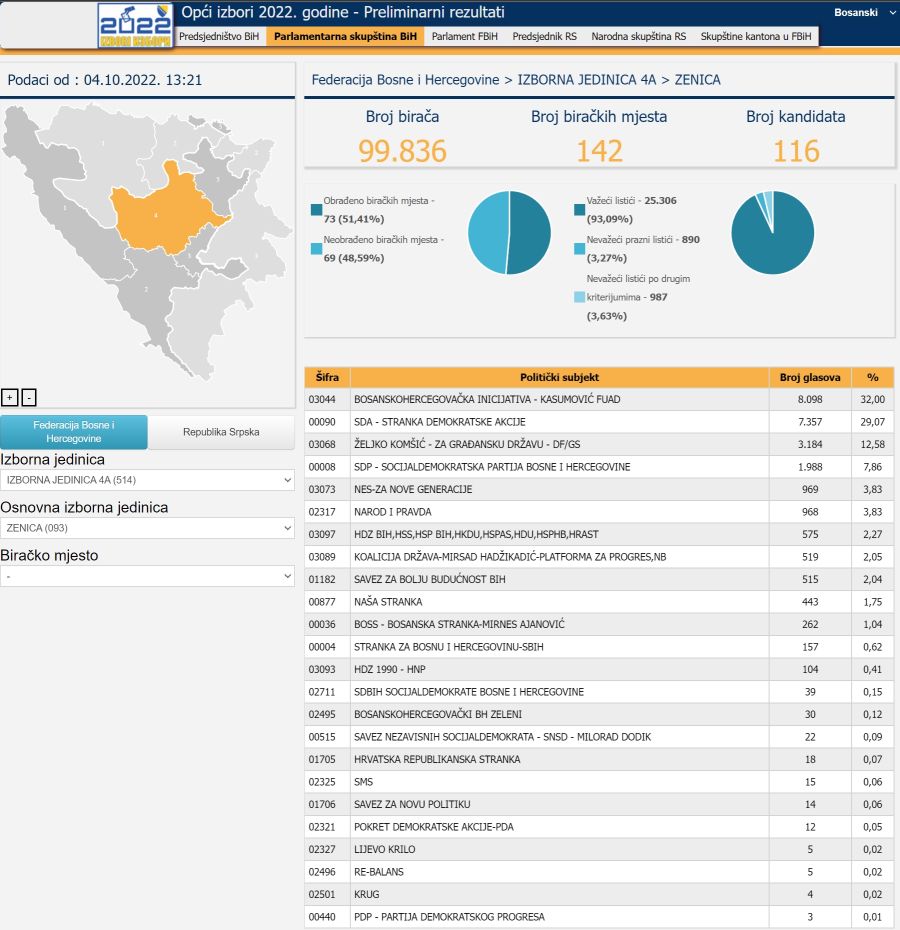900x930 pixels.
Task: Click the highlighted orange region on map
Action: 165,210
